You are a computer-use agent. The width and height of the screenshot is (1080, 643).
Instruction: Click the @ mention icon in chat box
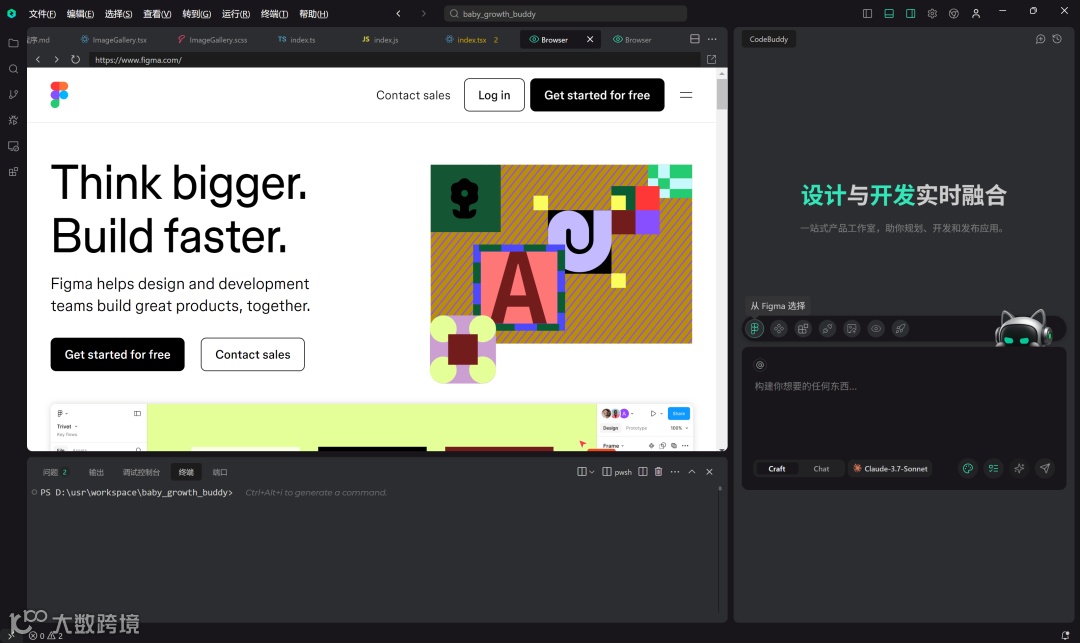(x=760, y=365)
